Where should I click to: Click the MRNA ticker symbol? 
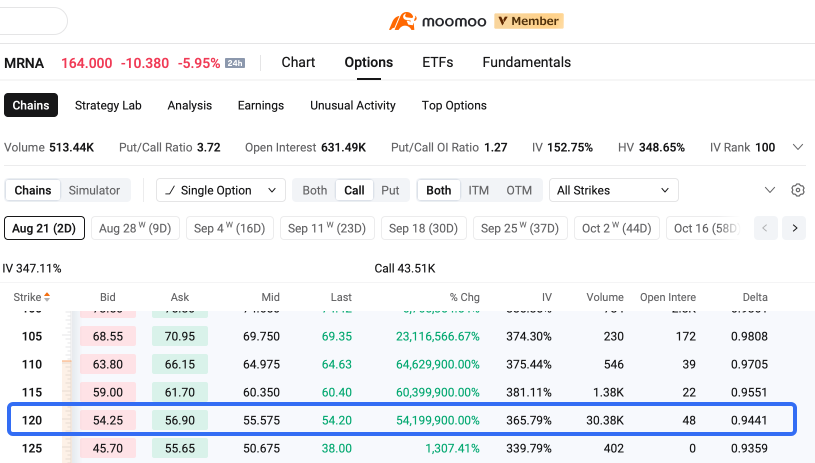24,63
